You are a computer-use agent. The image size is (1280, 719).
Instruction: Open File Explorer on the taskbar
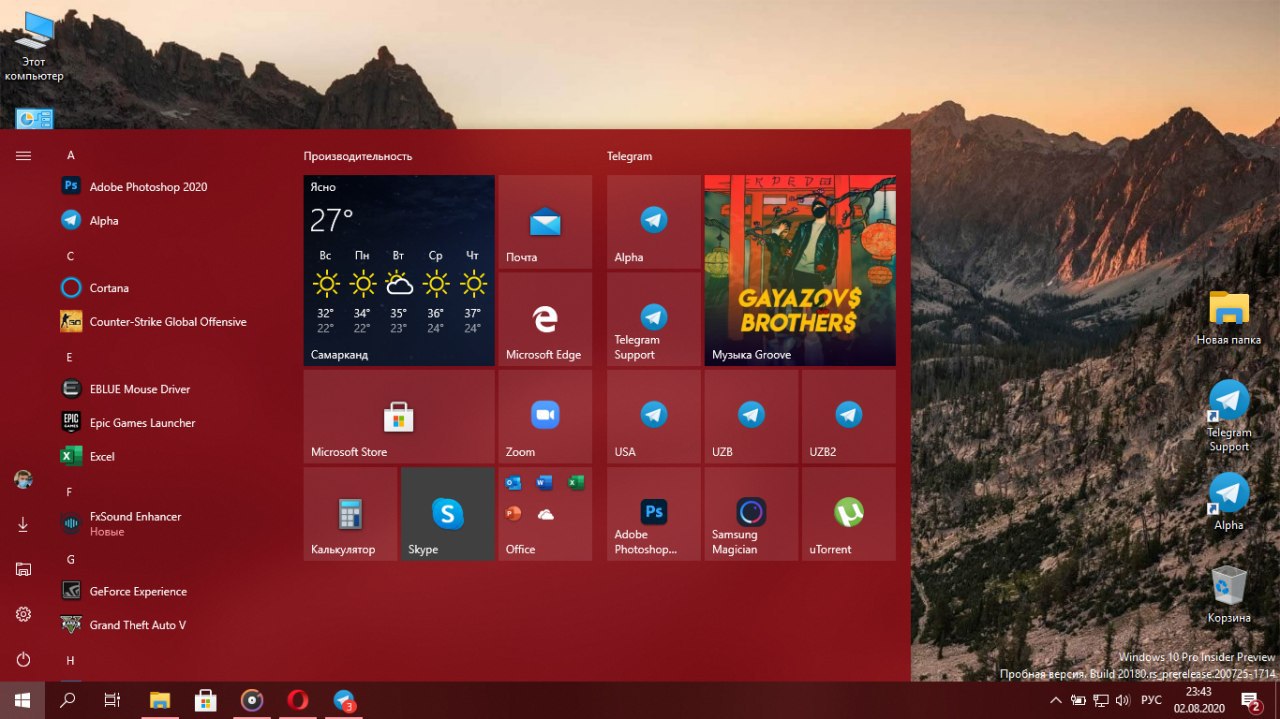pyautogui.click(x=160, y=700)
